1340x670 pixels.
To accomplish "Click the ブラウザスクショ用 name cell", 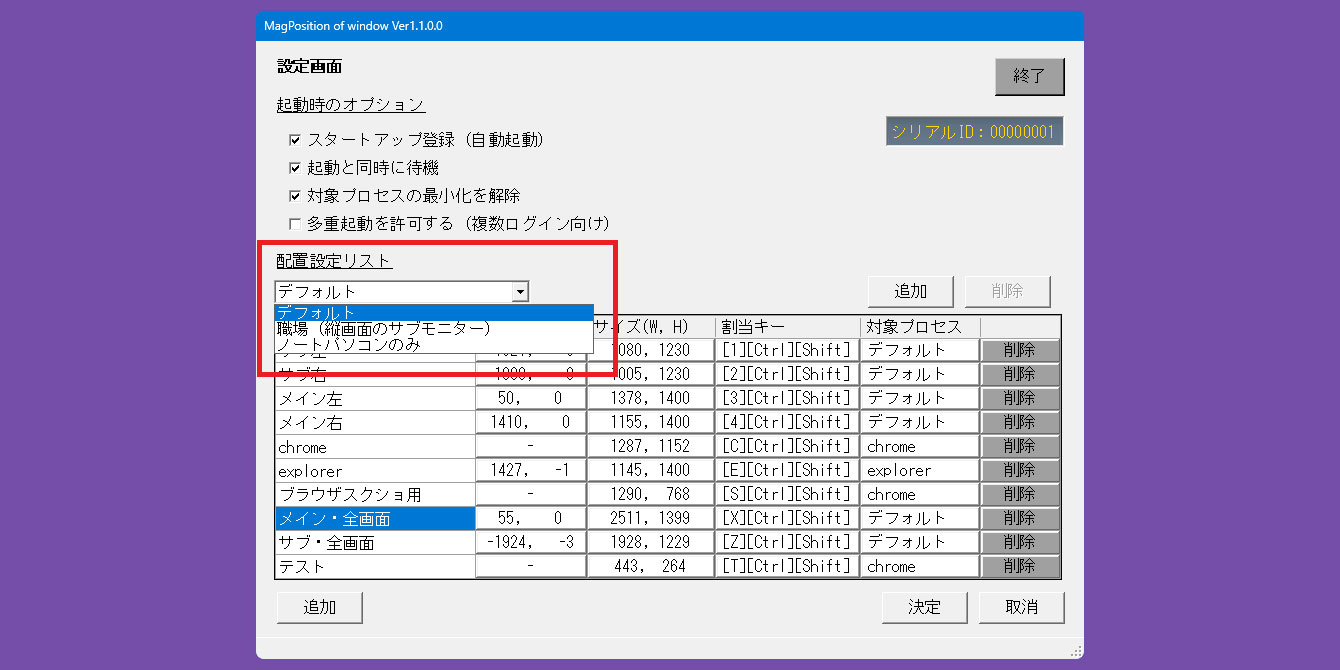I will coord(375,494).
